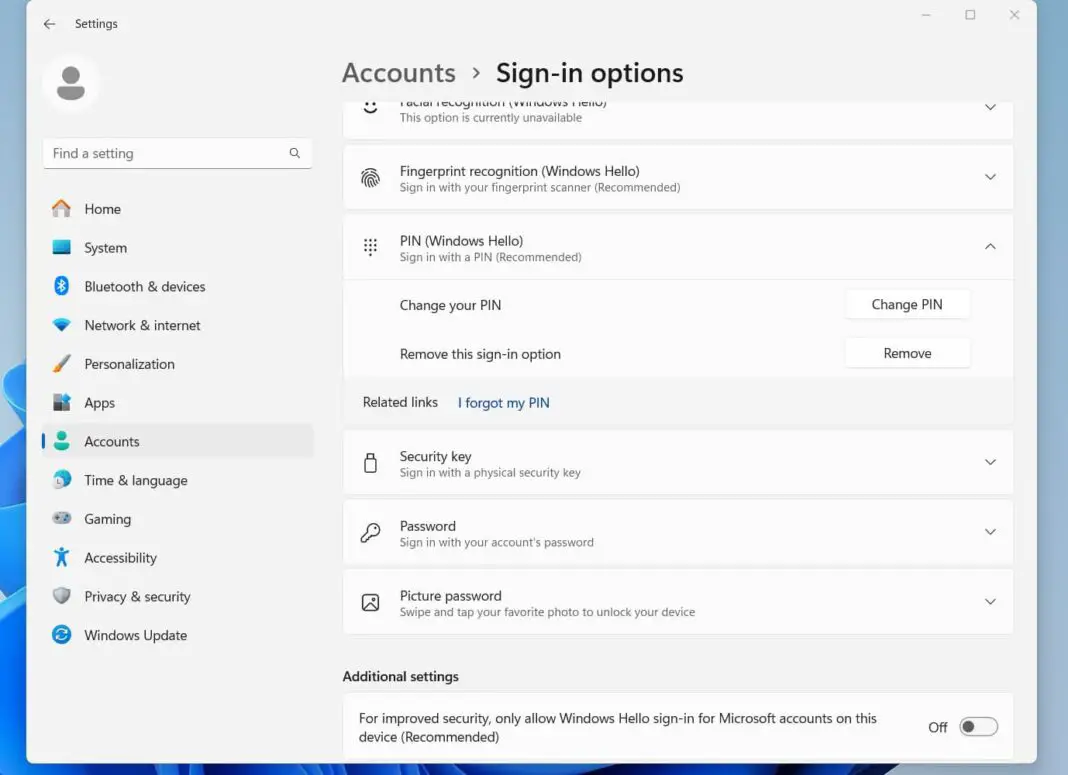
Task: Click the Find a setting search box
Action: coord(176,153)
